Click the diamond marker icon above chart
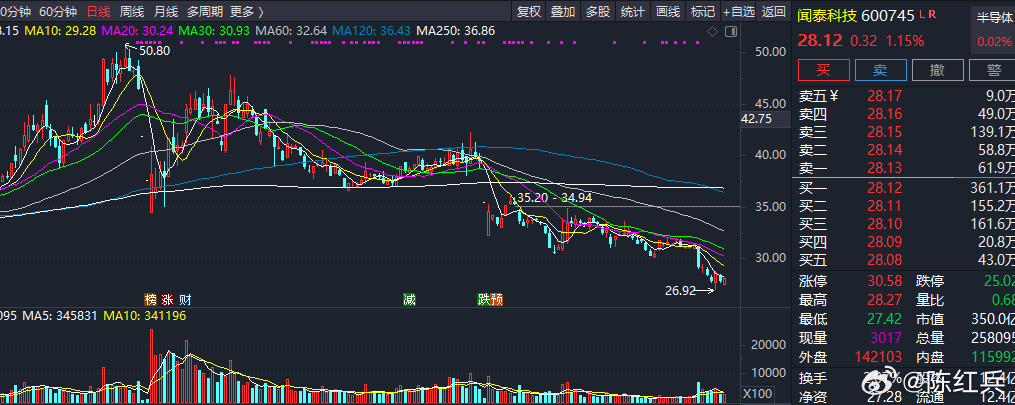Screen dimensions: 1015x405 pyautogui.click(x=713, y=31)
